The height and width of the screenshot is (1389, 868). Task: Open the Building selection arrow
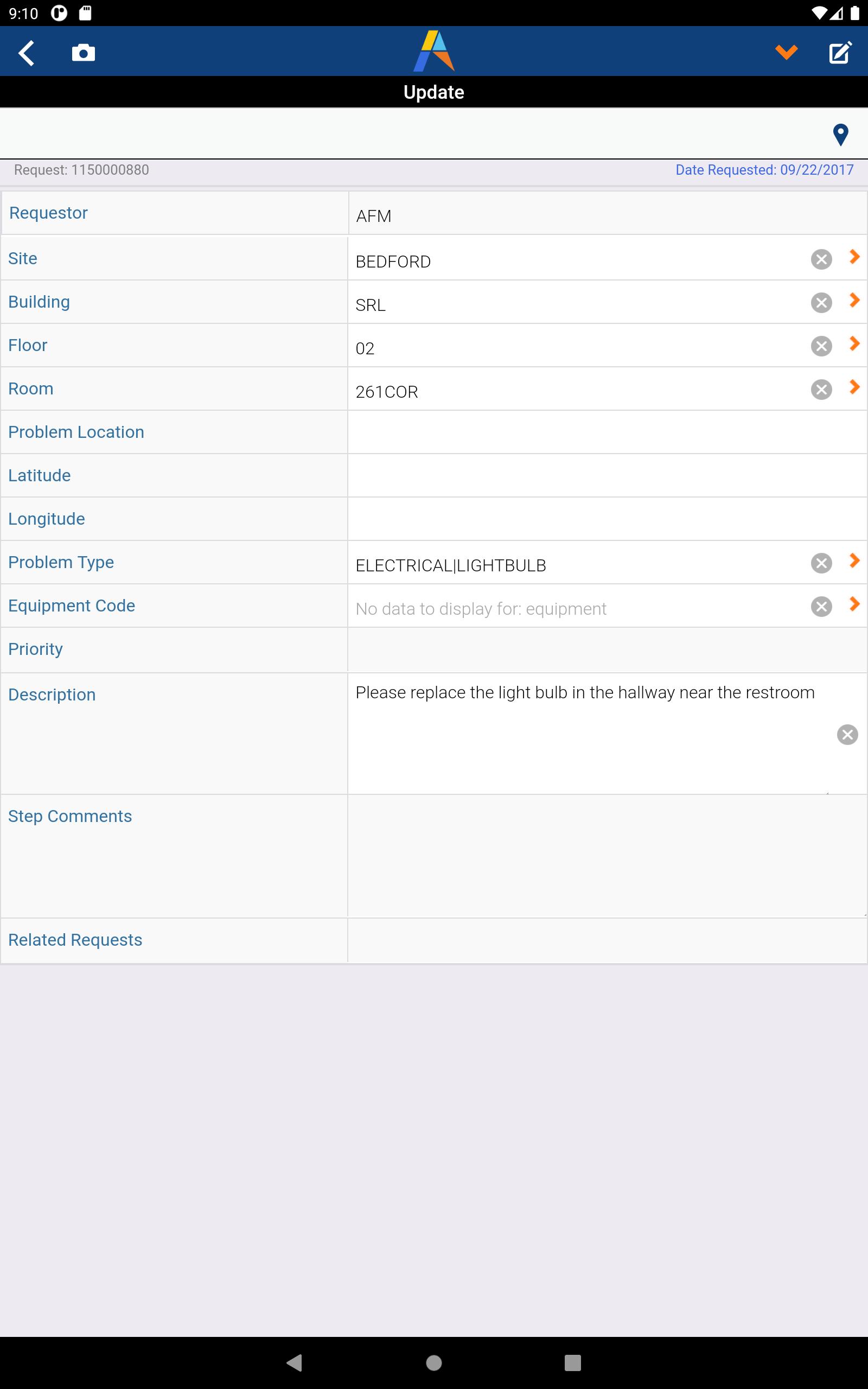pyautogui.click(x=854, y=300)
